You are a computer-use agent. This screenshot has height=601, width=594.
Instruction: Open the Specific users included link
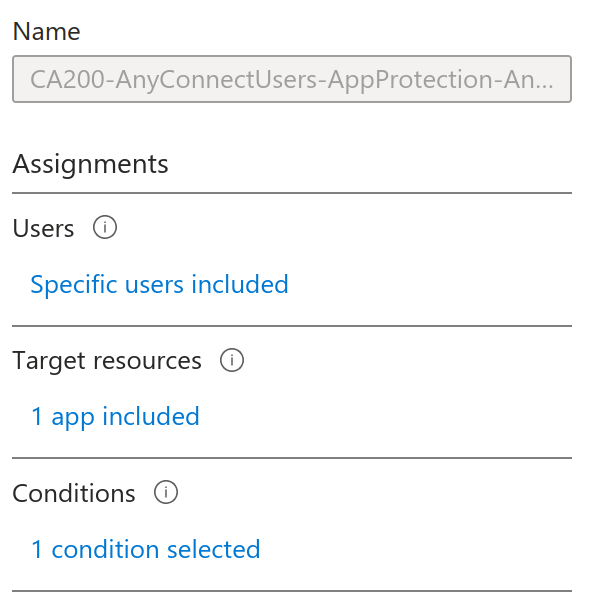click(159, 284)
